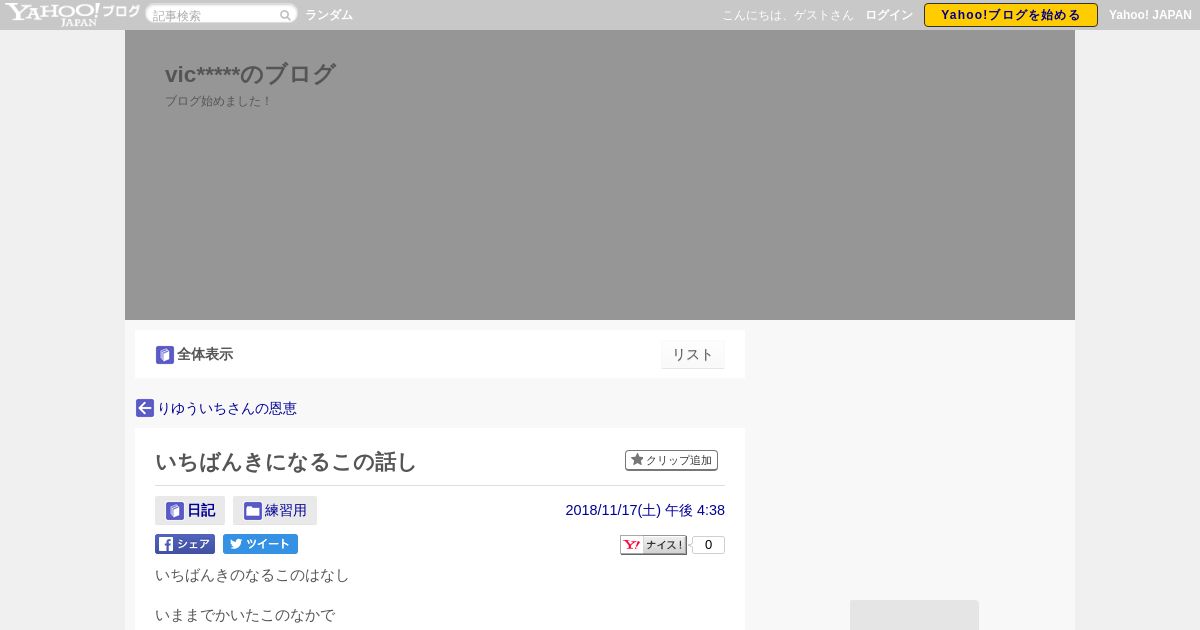Click post title いちばんきになるこの話し
The image size is (1200, 630).
coord(286,462)
